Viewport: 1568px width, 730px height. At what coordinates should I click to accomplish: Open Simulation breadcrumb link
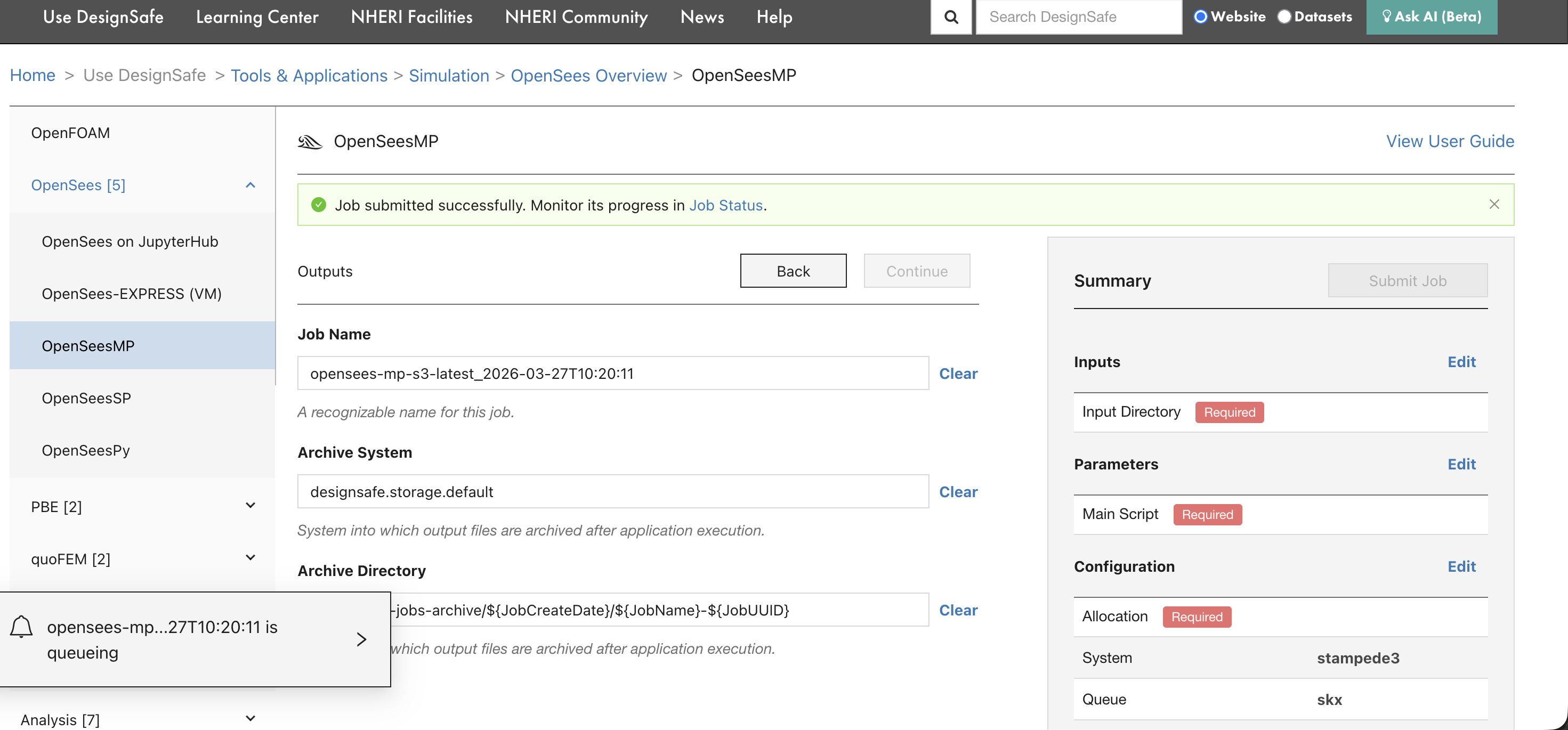(x=449, y=76)
